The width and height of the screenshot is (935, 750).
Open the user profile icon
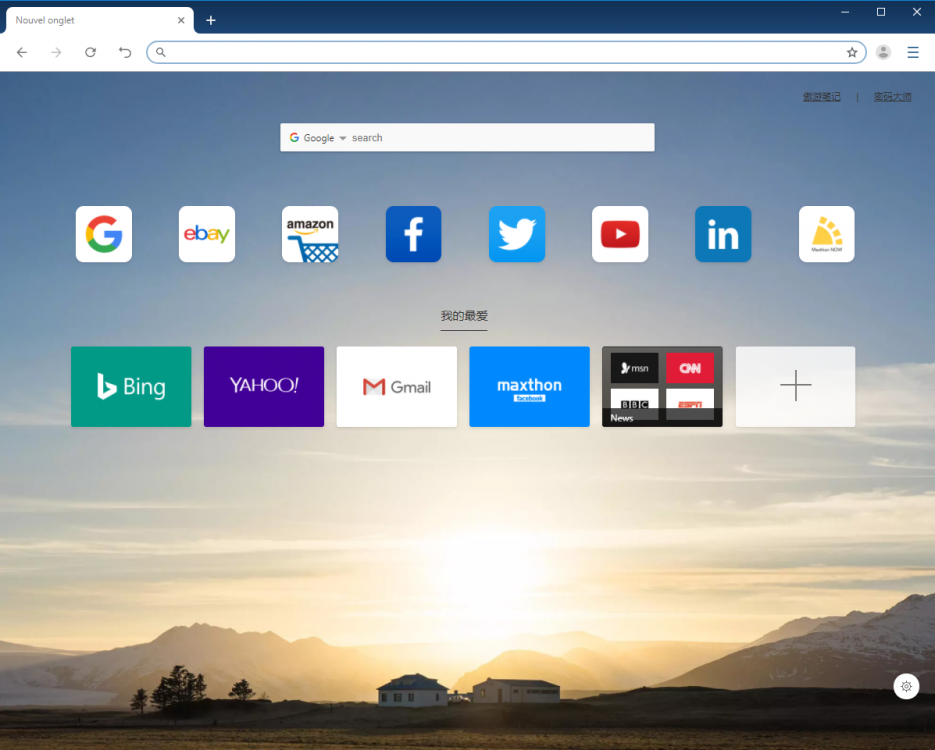click(x=883, y=52)
